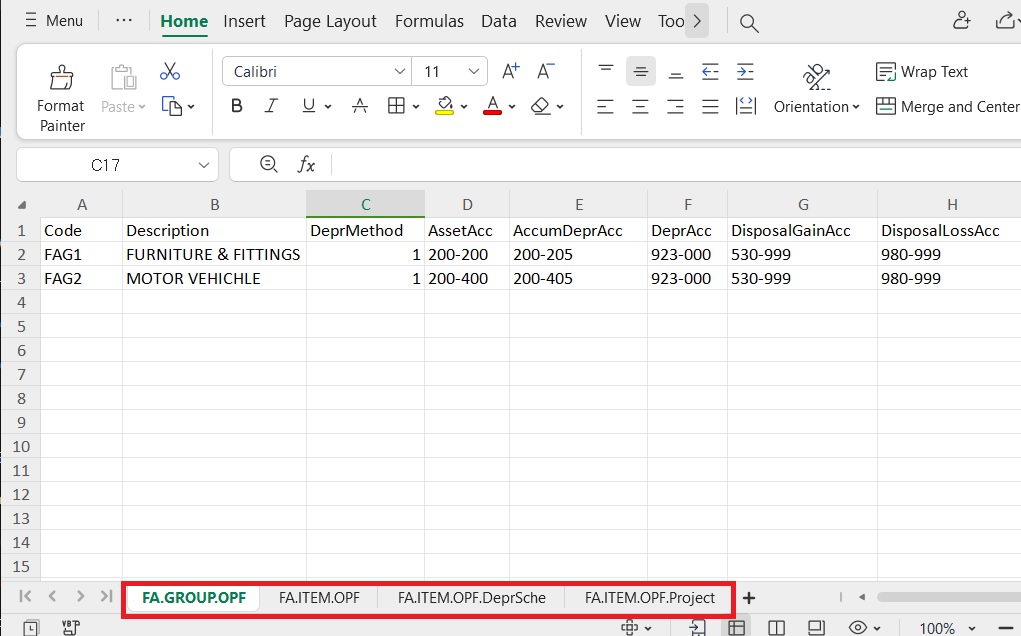The height and width of the screenshot is (636, 1021).
Task: Apply bold formatting with the B icon
Action: click(x=236, y=105)
